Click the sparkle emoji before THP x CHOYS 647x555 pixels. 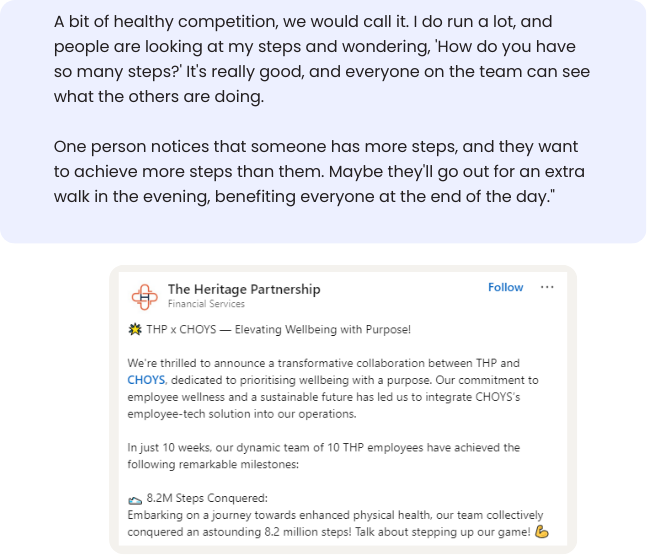pyautogui.click(x=135, y=329)
